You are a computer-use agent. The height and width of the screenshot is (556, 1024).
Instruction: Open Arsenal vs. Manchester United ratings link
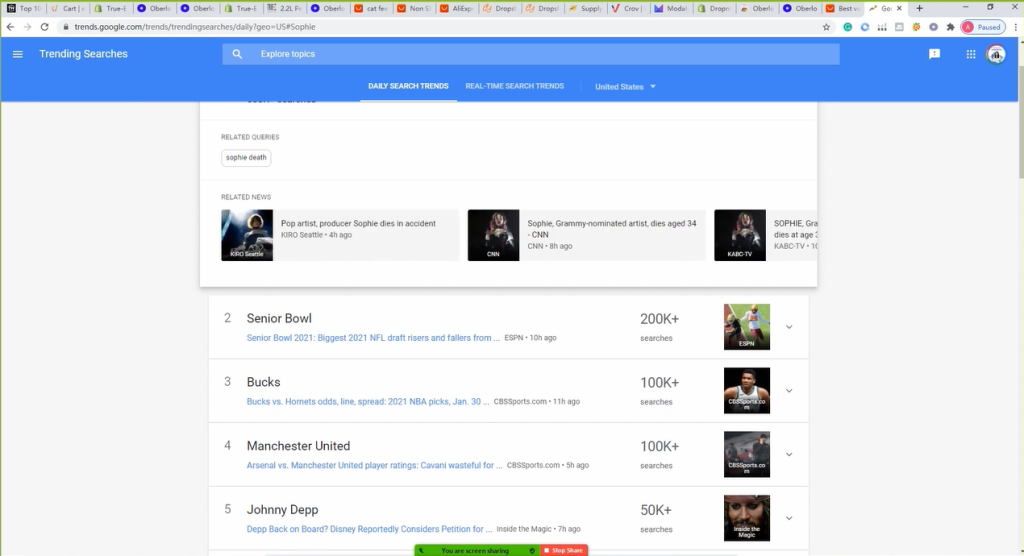374,465
